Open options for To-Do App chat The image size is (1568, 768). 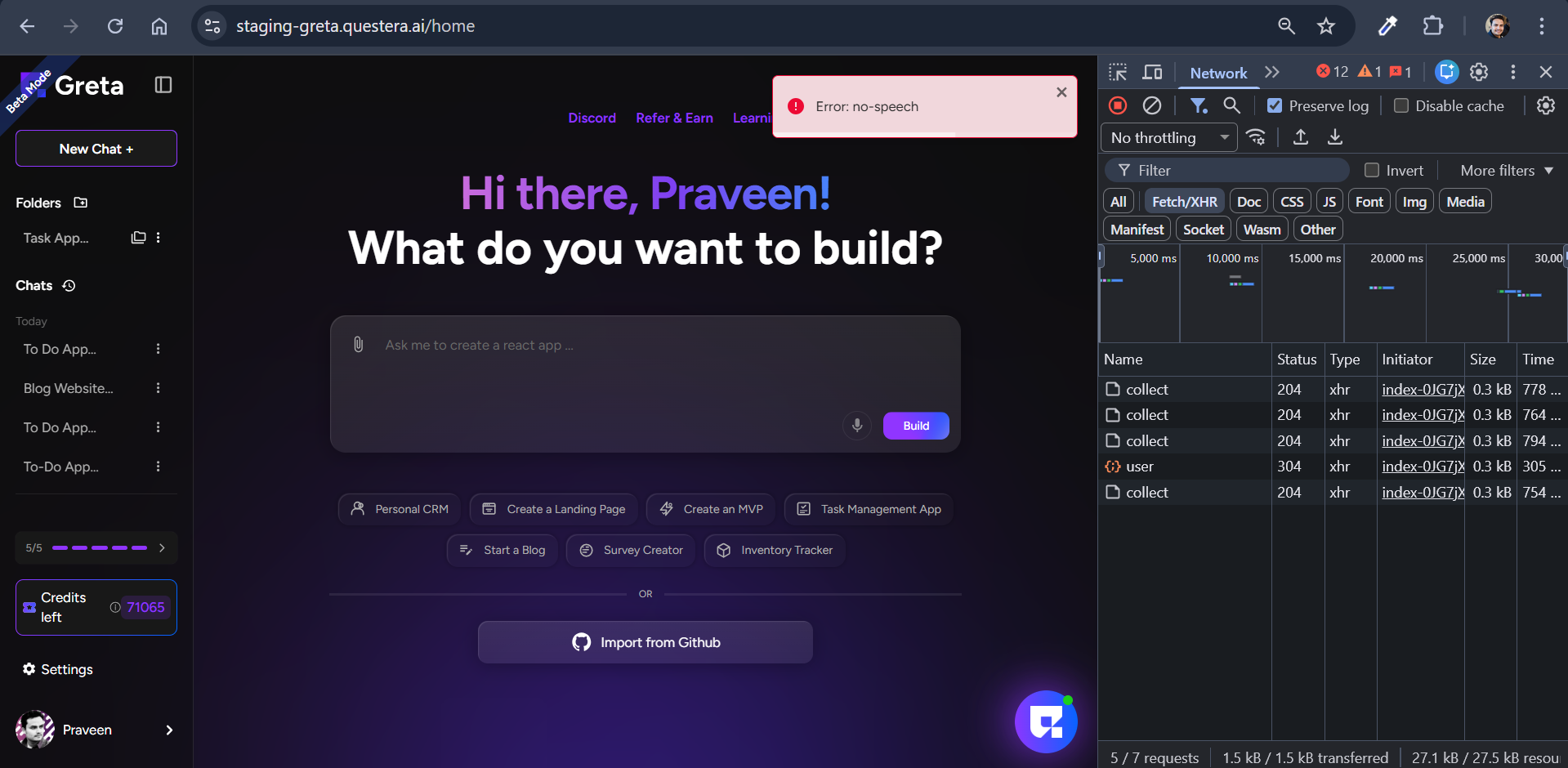(159, 467)
